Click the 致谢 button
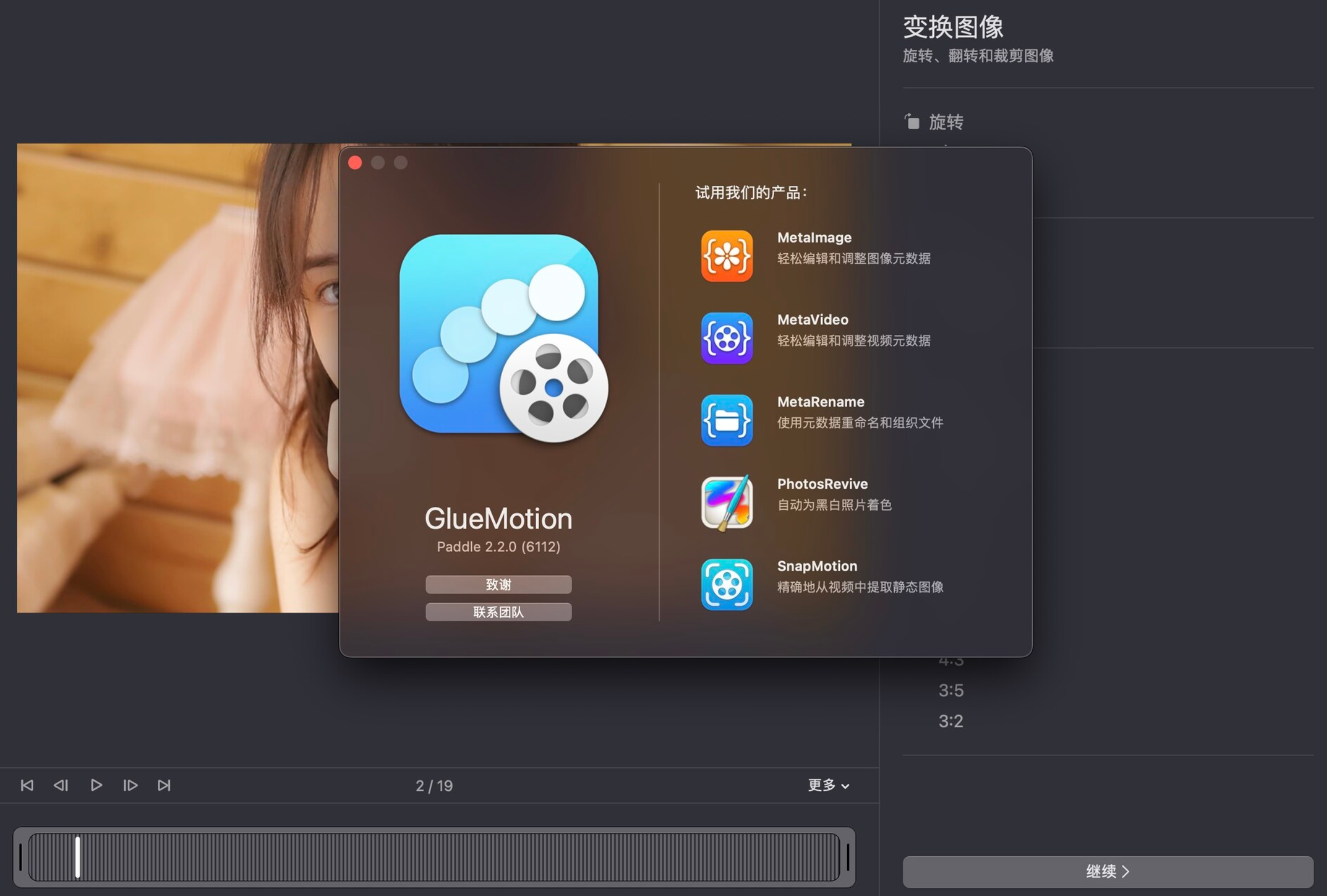This screenshot has width=1327, height=896. (x=499, y=584)
